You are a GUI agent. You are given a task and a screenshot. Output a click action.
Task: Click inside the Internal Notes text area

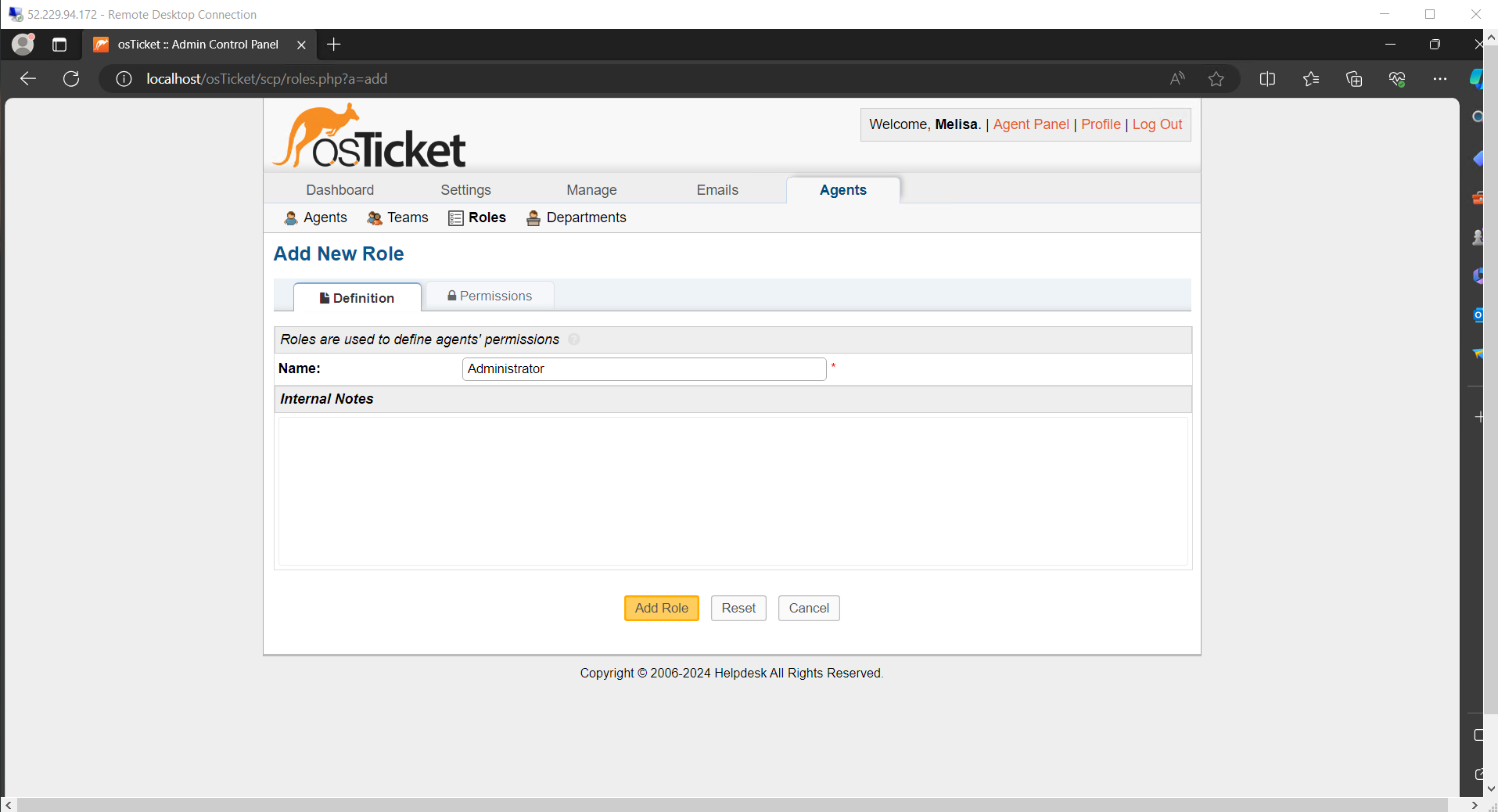tap(733, 491)
